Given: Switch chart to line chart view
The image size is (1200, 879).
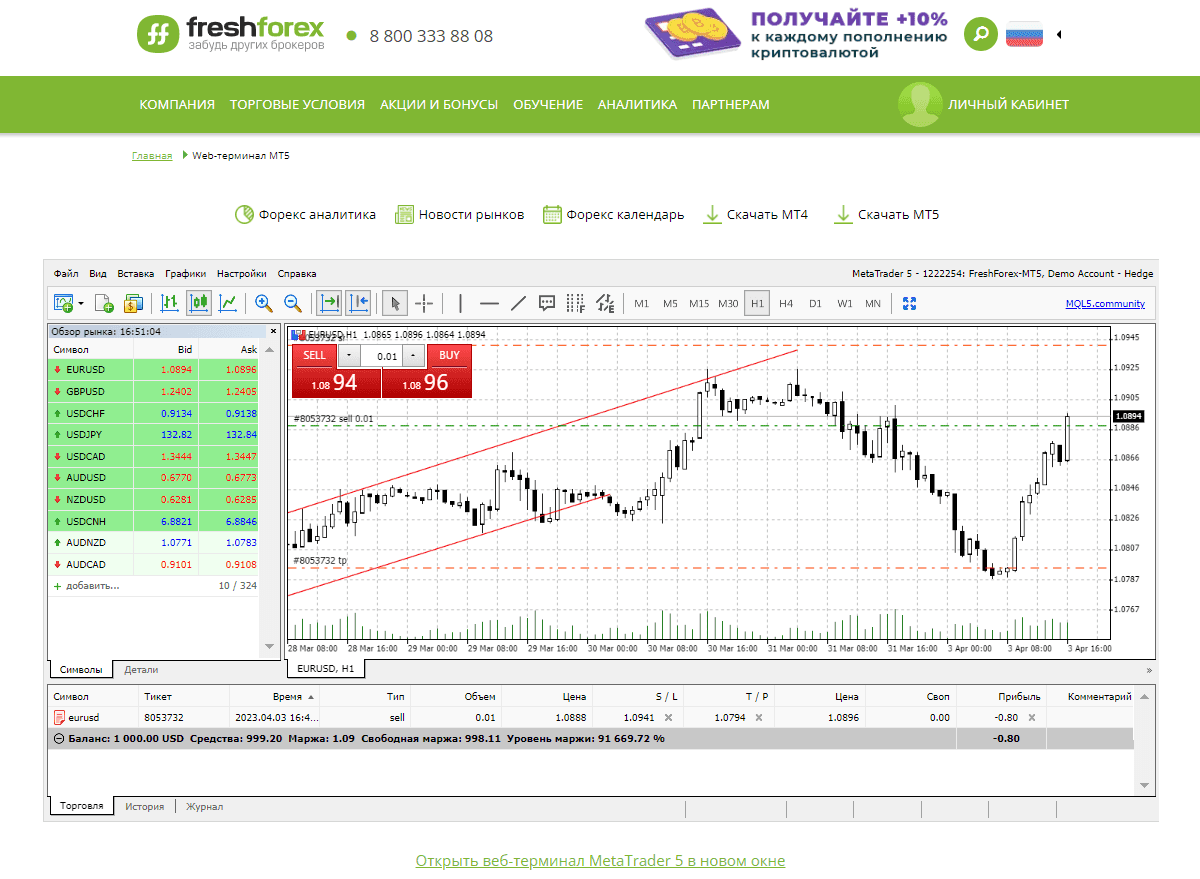Looking at the screenshot, I should tap(229, 303).
